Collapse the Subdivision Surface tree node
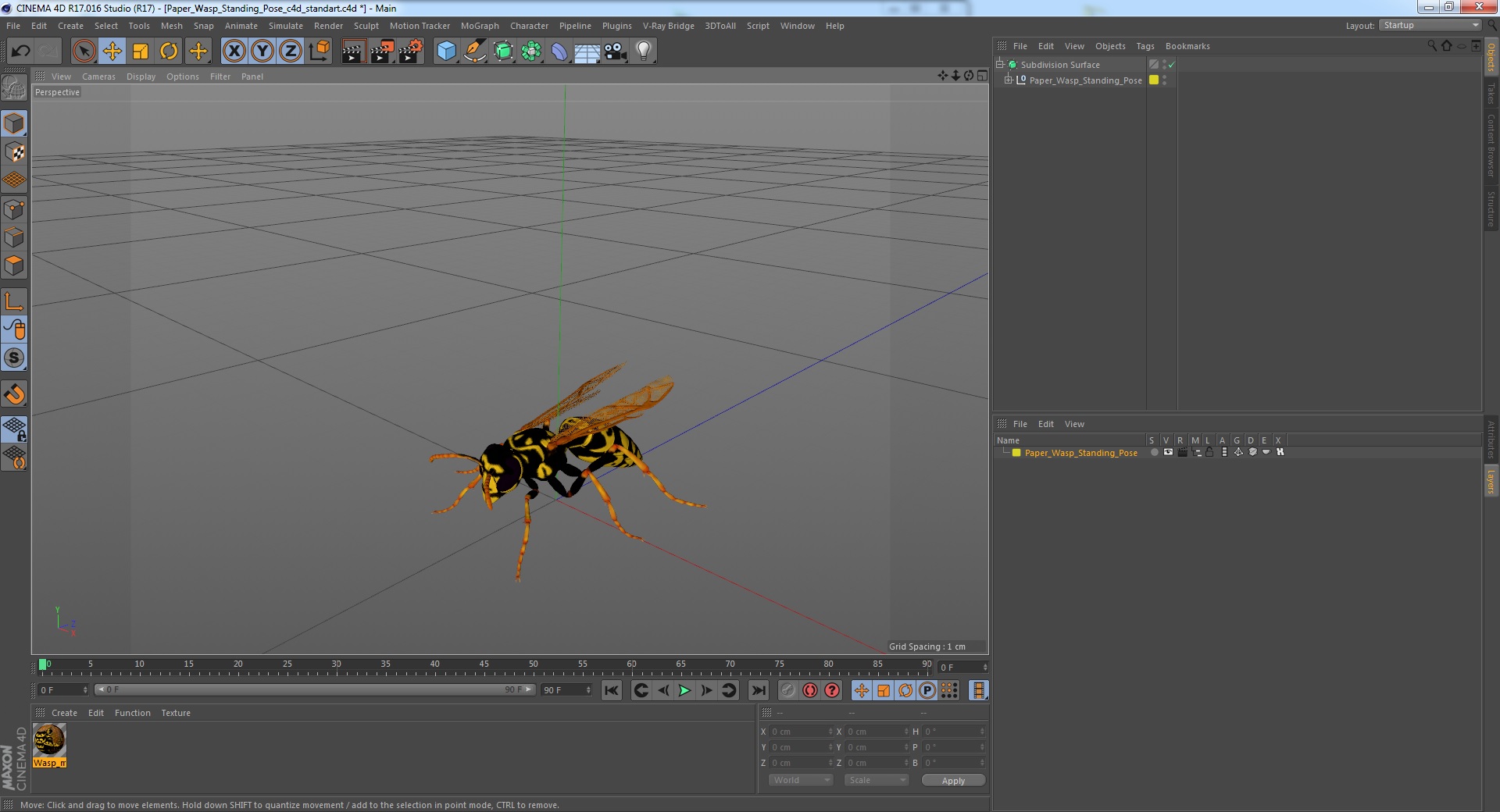The image size is (1500, 812). click(999, 64)
